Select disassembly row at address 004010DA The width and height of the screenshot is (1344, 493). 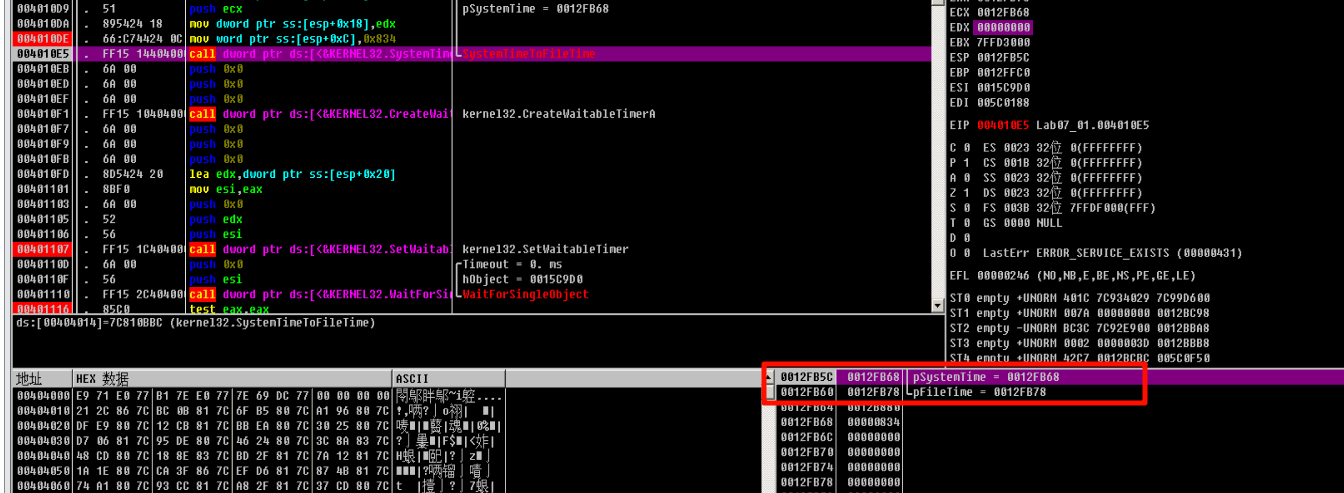(x=472, y=23)
